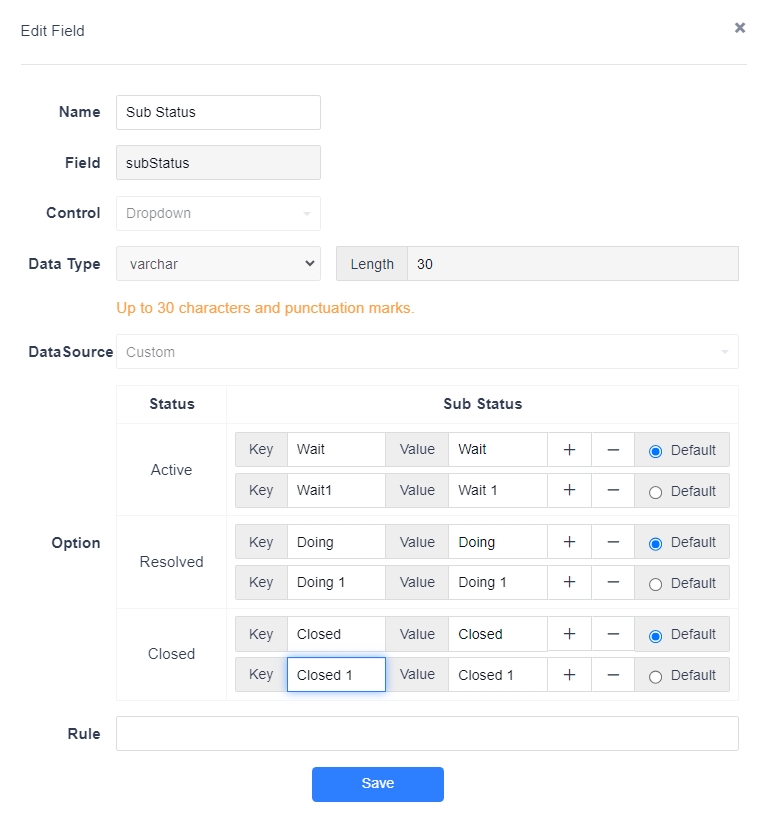The image size is (767, 831).
Task: Add option row after the Doing entry
Action: [x=569, y=542]
